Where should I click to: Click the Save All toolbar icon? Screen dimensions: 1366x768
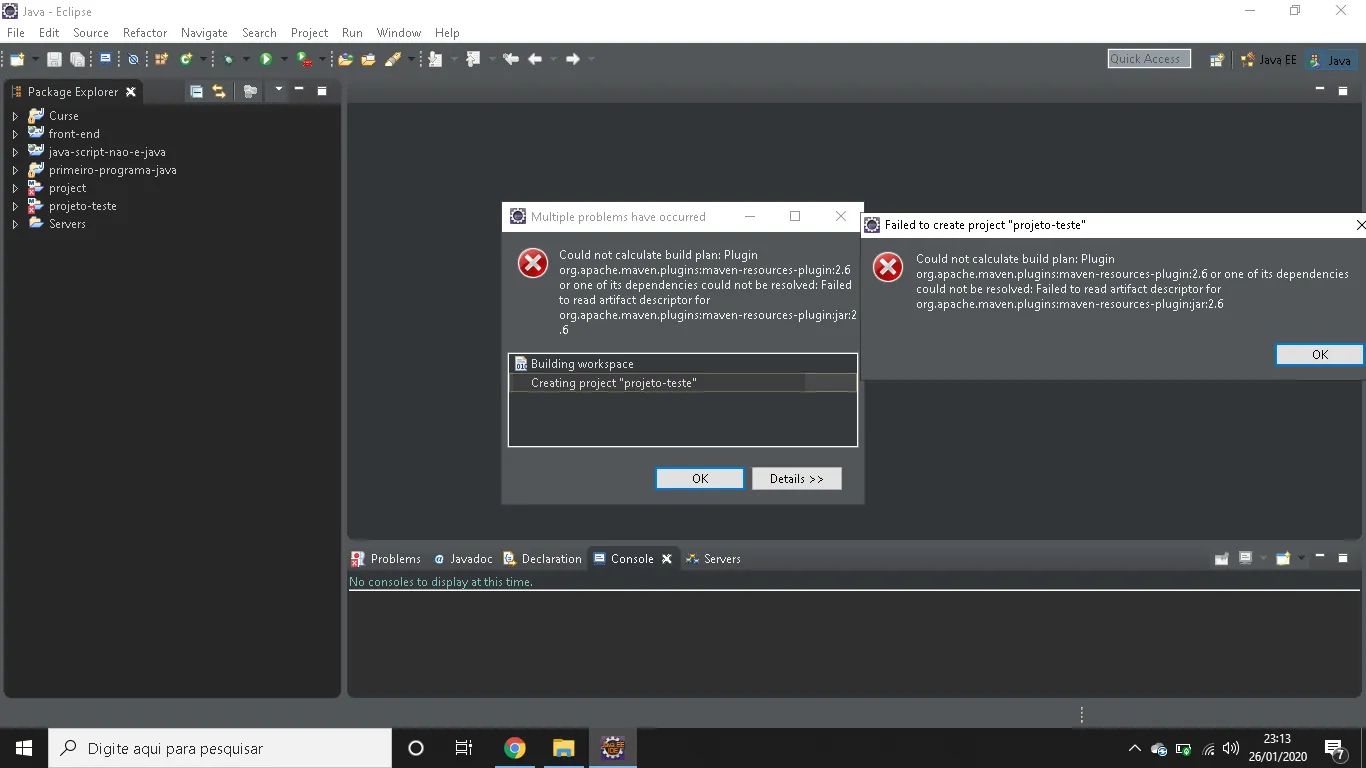click(x=77, y=60)
